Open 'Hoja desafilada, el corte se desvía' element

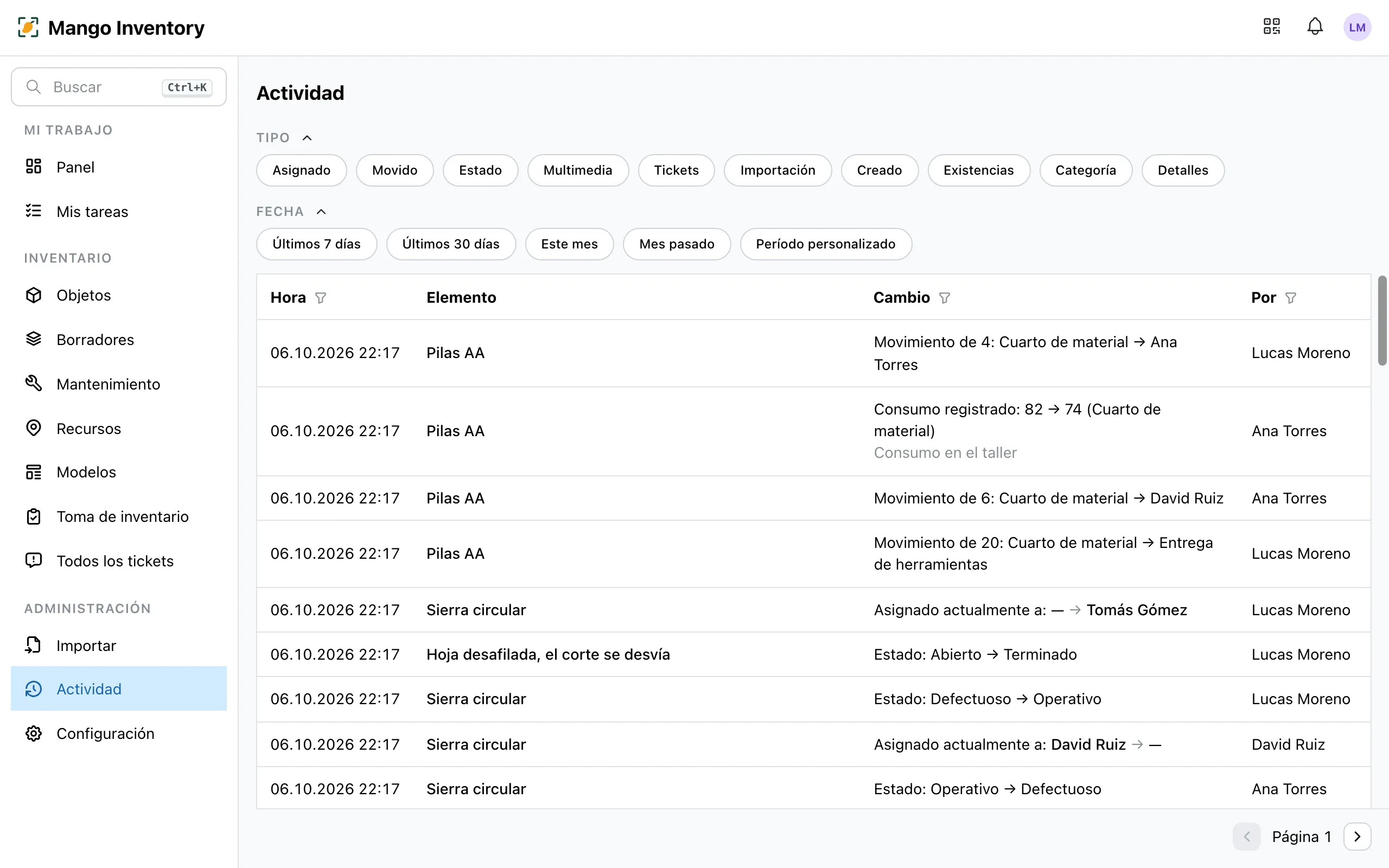pos(548,654)
